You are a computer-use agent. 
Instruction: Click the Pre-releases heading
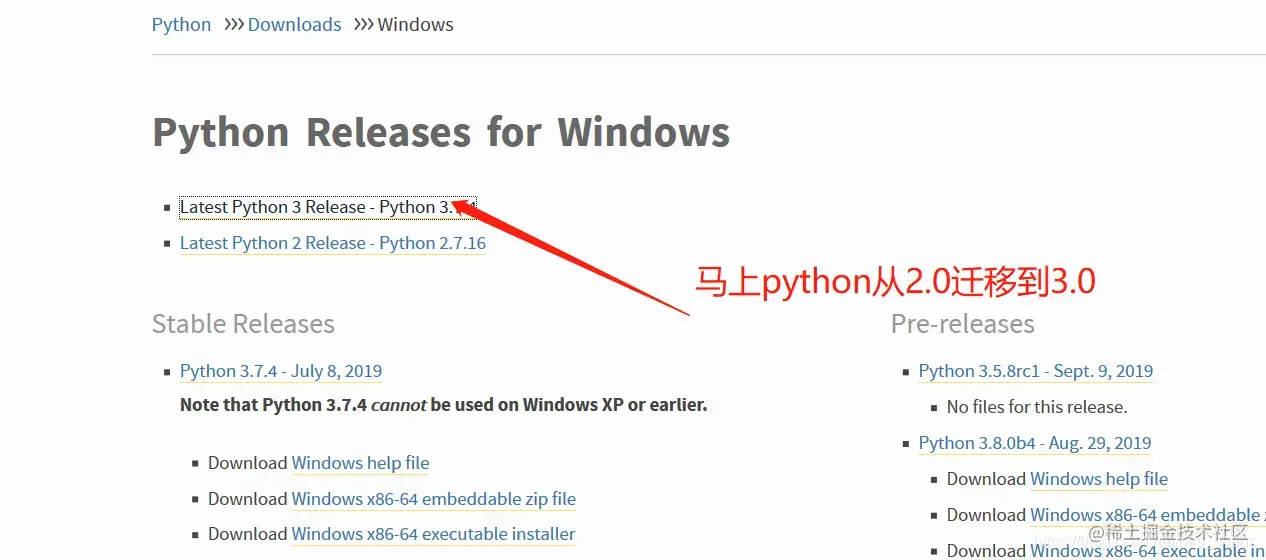(963, 324)
